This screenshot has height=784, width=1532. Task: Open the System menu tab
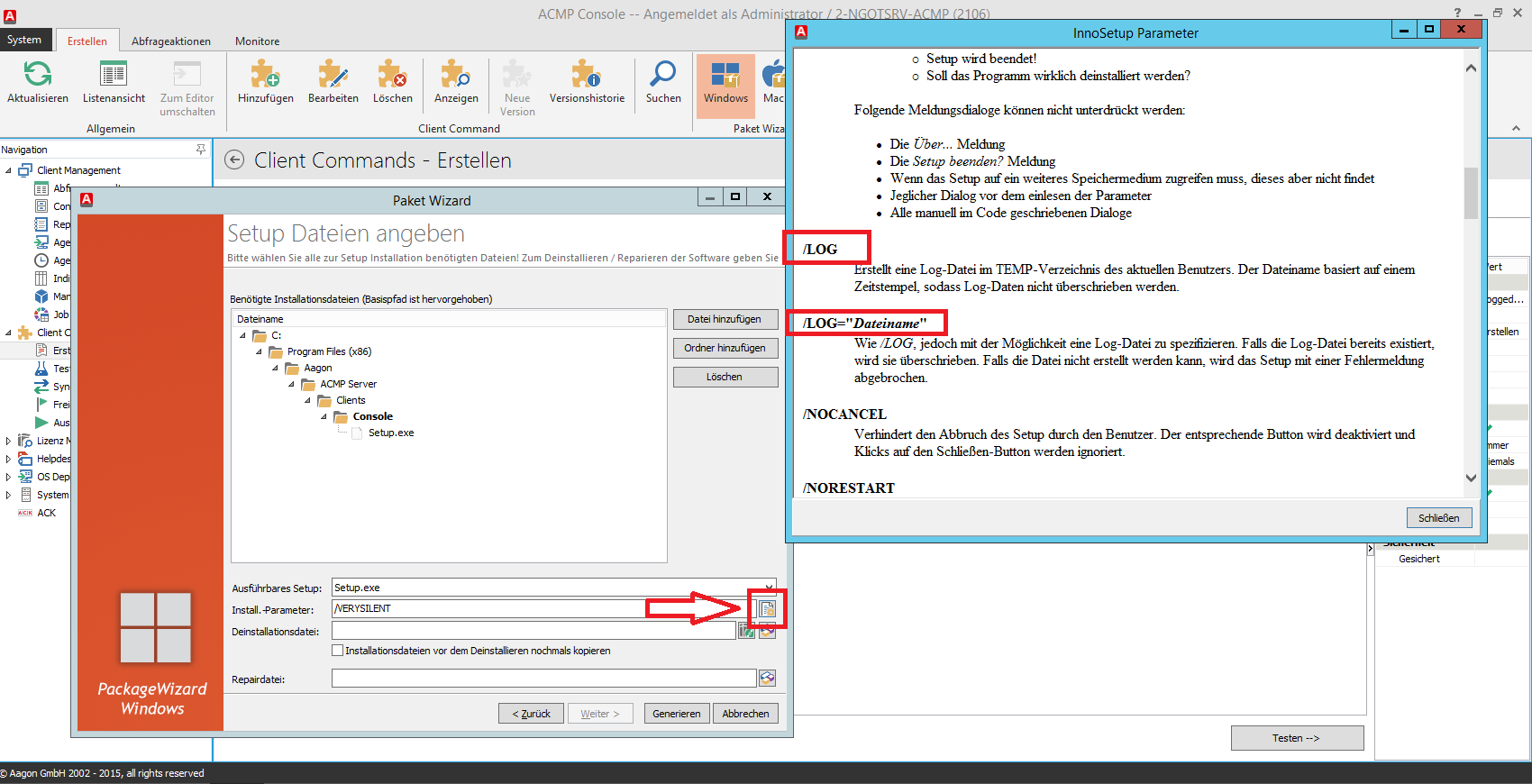pyautogui.click(x=24, y=40)
